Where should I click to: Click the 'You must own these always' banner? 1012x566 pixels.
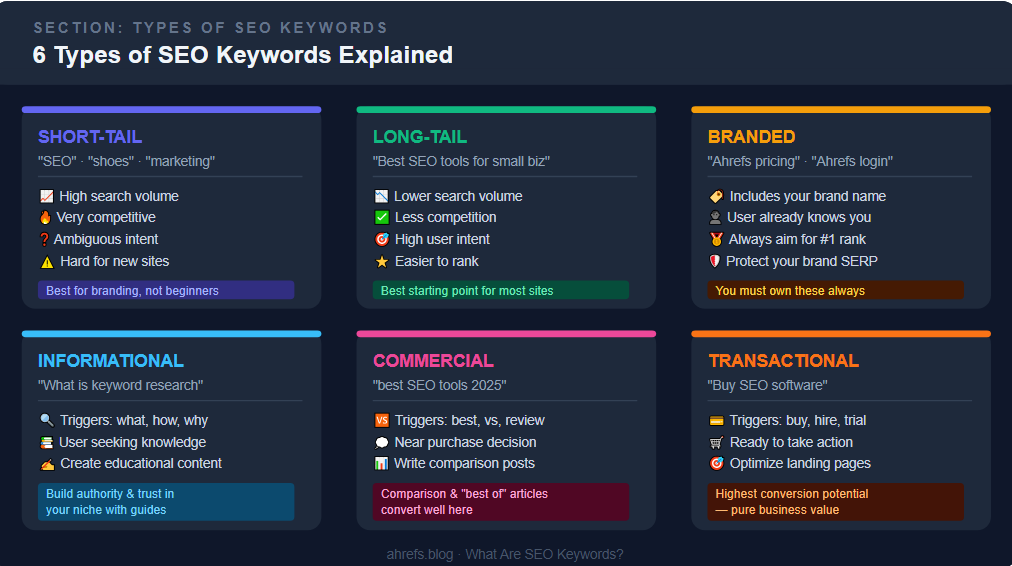(835, 290)
